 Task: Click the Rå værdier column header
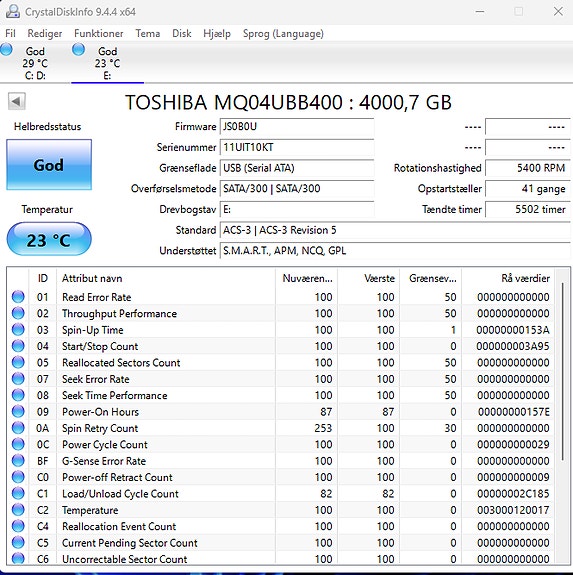coord(508,278)
